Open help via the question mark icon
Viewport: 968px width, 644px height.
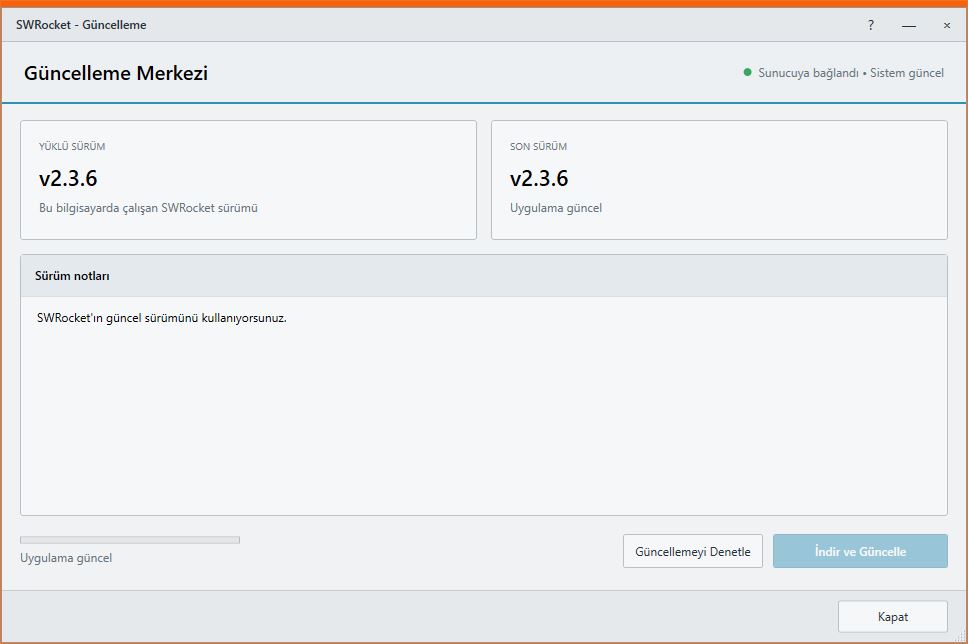coord(870,25)
